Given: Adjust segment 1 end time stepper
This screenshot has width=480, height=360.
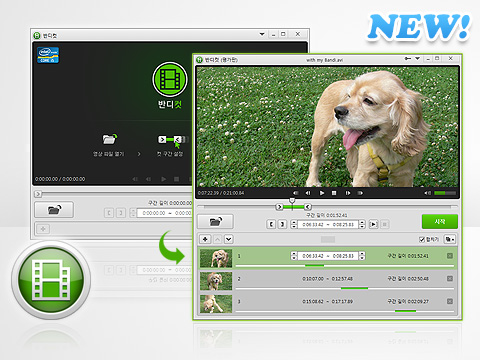Looking at the screenshot, I should click(x=362, y=256).
